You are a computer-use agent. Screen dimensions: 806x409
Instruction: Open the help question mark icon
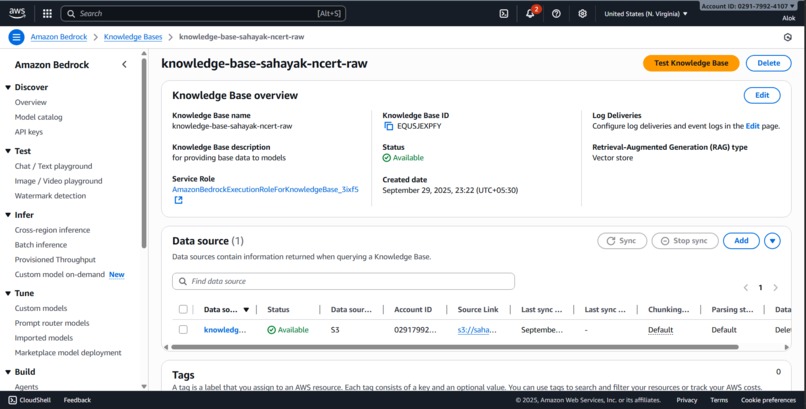pos(556,14)
